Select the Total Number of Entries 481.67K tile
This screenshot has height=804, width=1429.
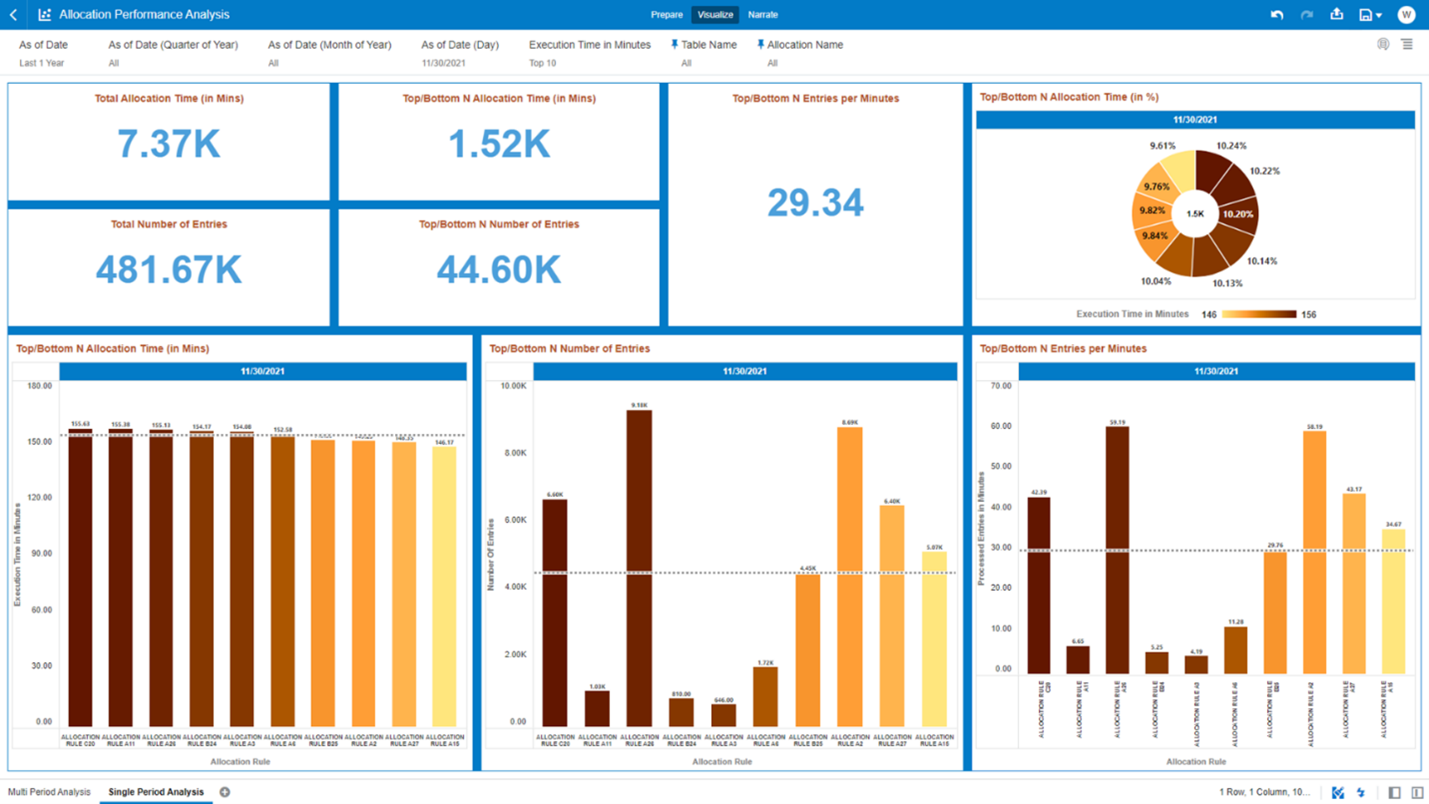(x=169, y=268)
